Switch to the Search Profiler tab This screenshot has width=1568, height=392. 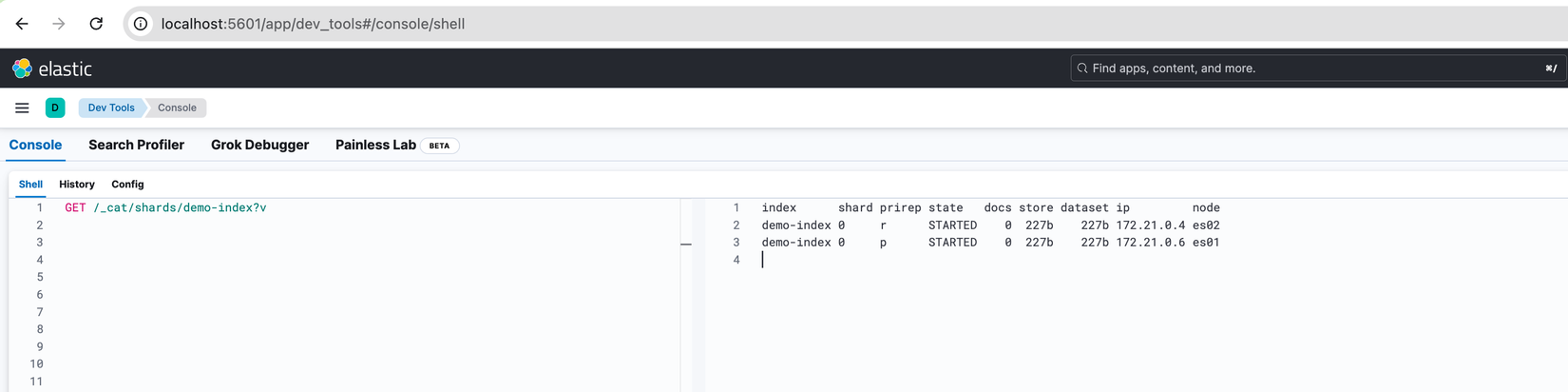136,146
